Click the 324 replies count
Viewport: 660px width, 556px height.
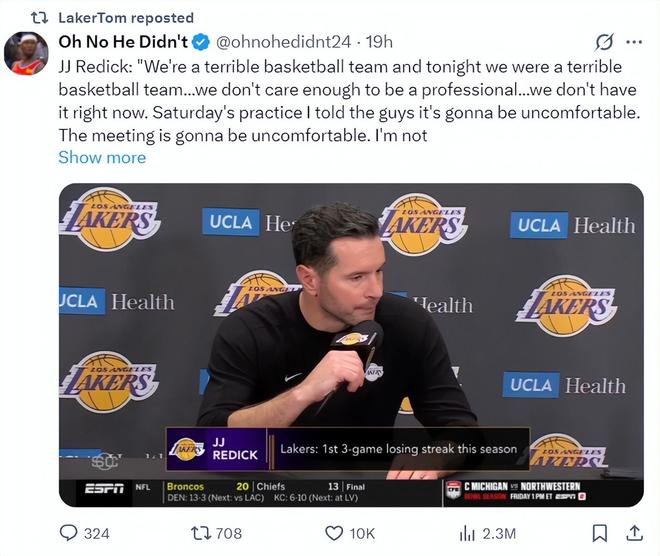[x=96, y=534]
